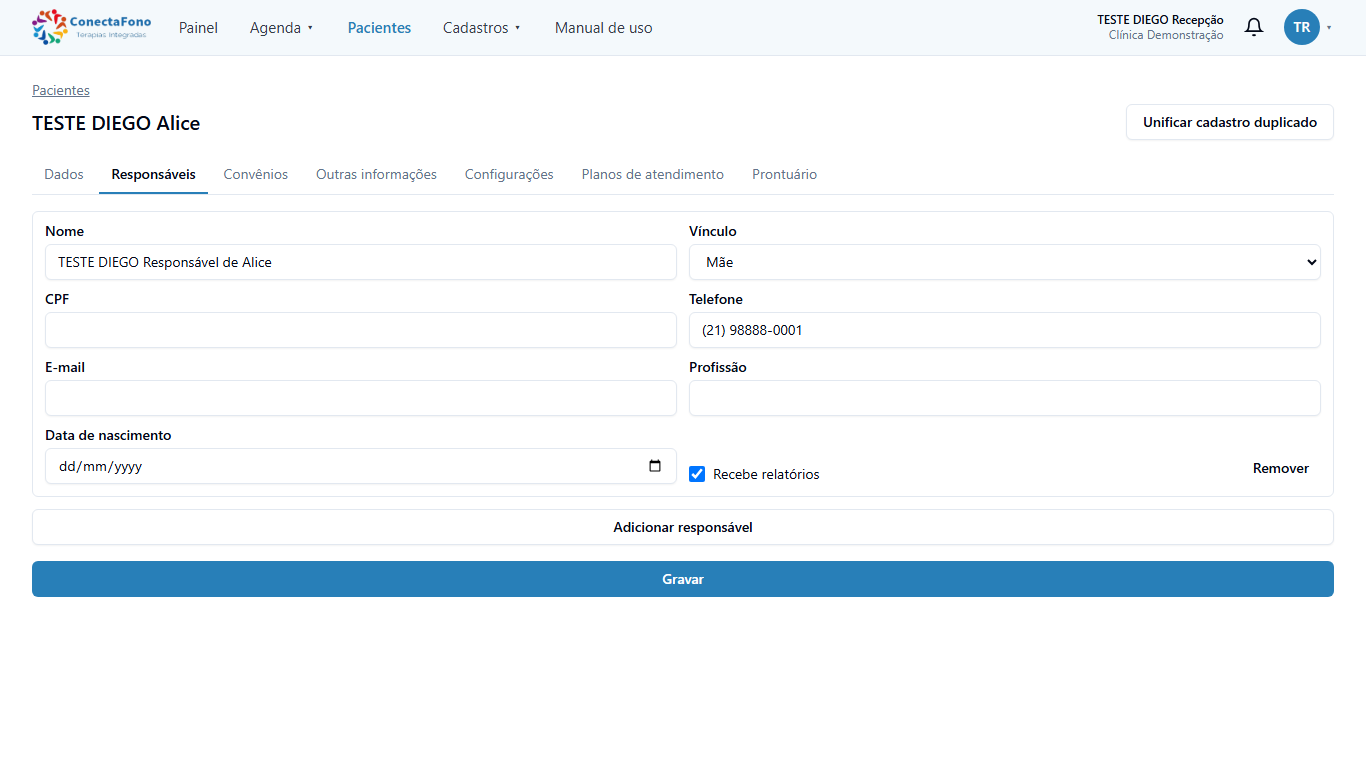1366x768 pixels.
Task: Click Unificar cadastro duplicado button
Action: point(1229,122)
